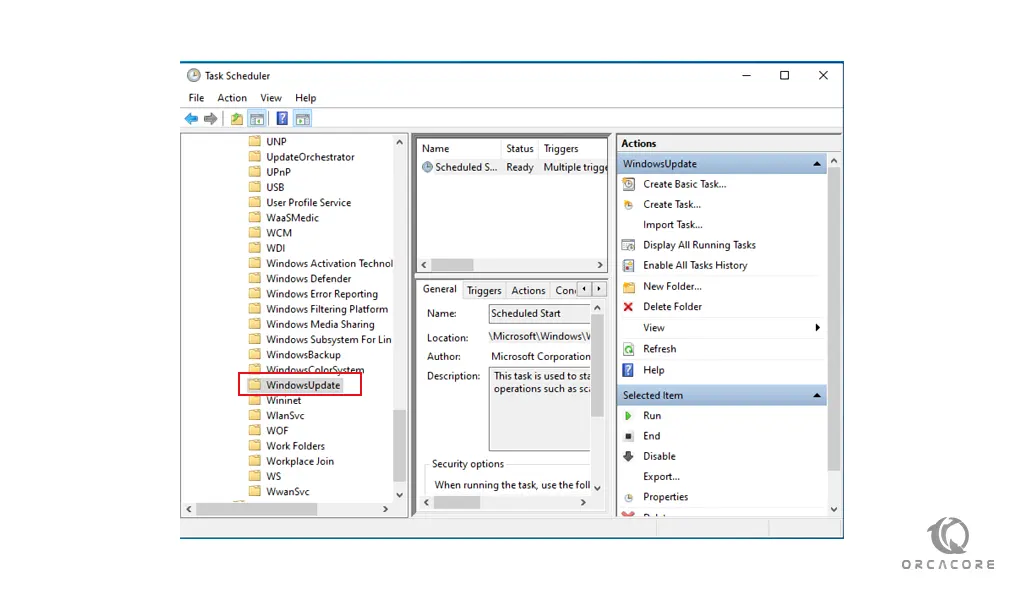Click the forward arrow in the toolbar
This screenshot has width=1024, height=600.
(210, 119)
